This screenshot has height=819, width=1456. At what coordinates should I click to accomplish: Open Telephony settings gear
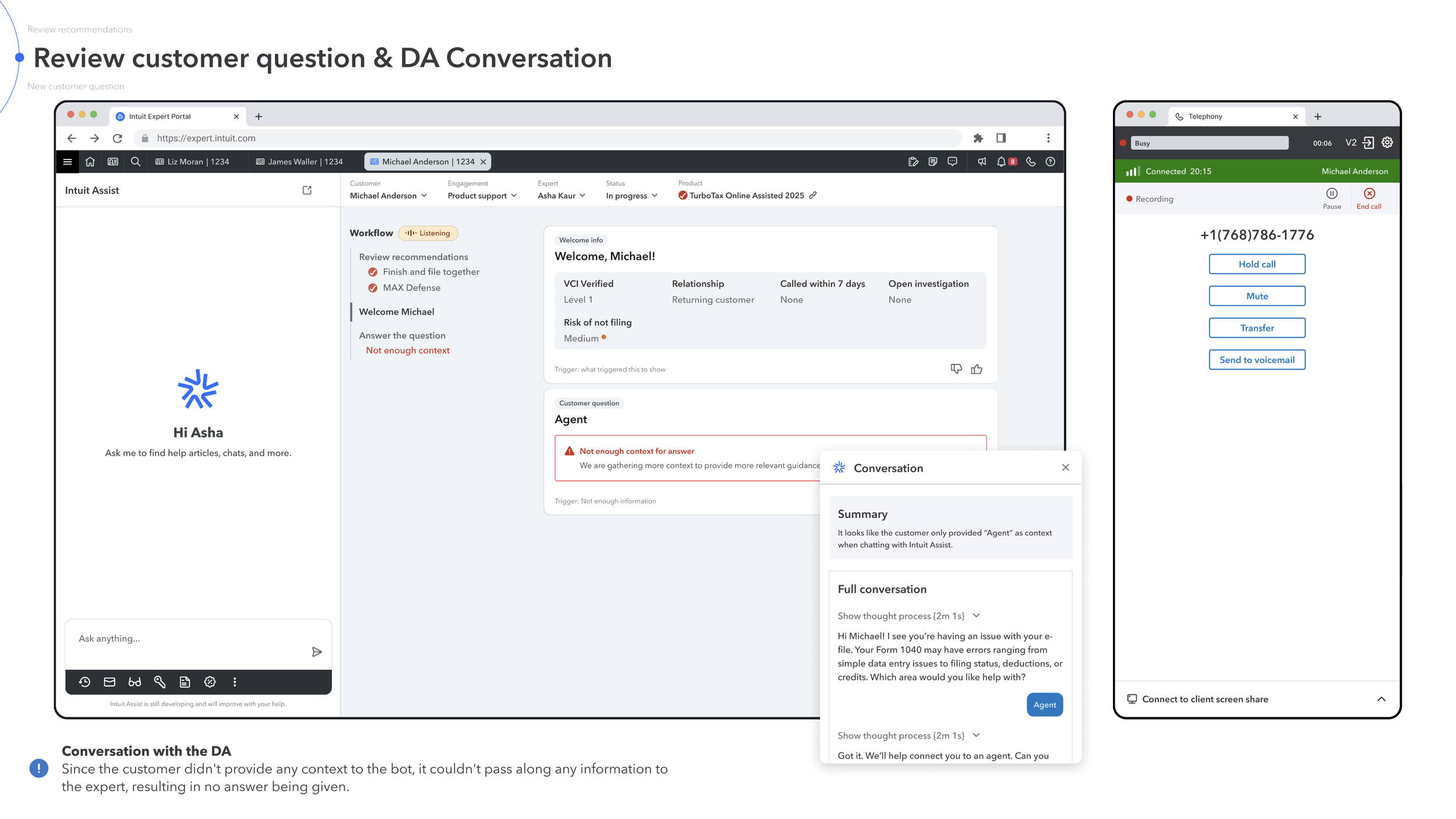coord(1387,143)
